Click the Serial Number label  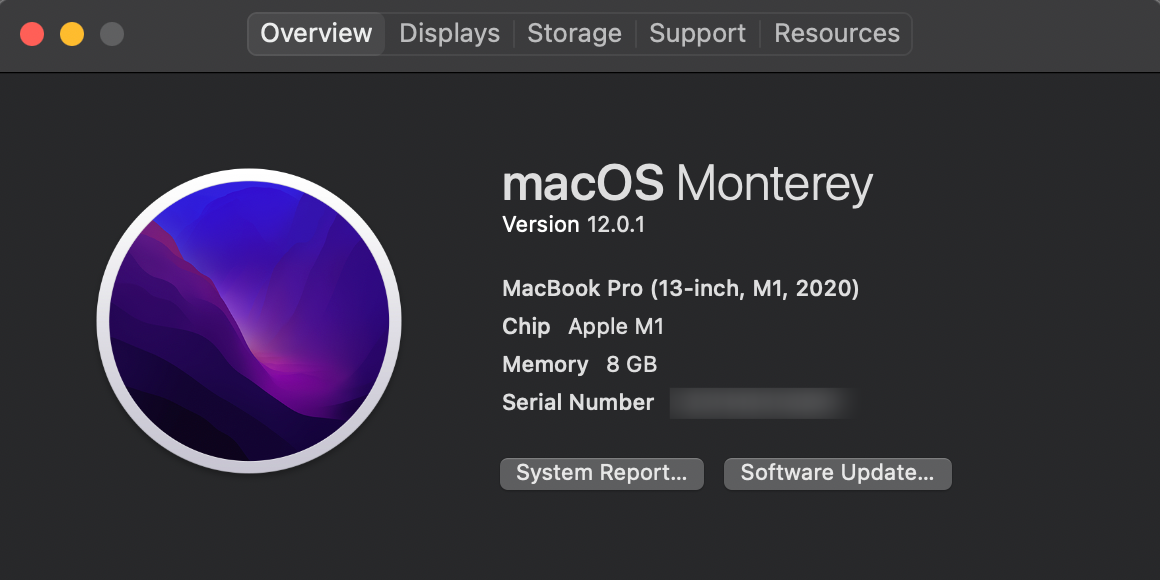point(578,403)
